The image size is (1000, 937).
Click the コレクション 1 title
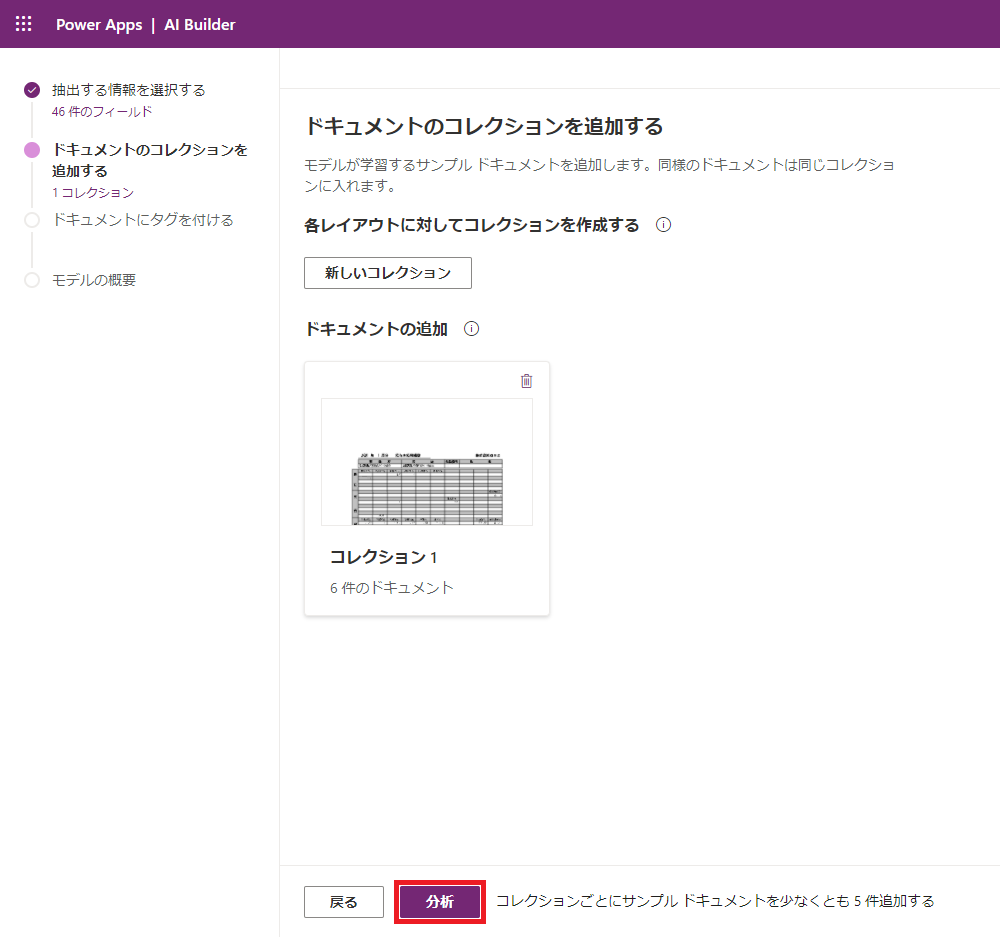(x=383, y=557)
